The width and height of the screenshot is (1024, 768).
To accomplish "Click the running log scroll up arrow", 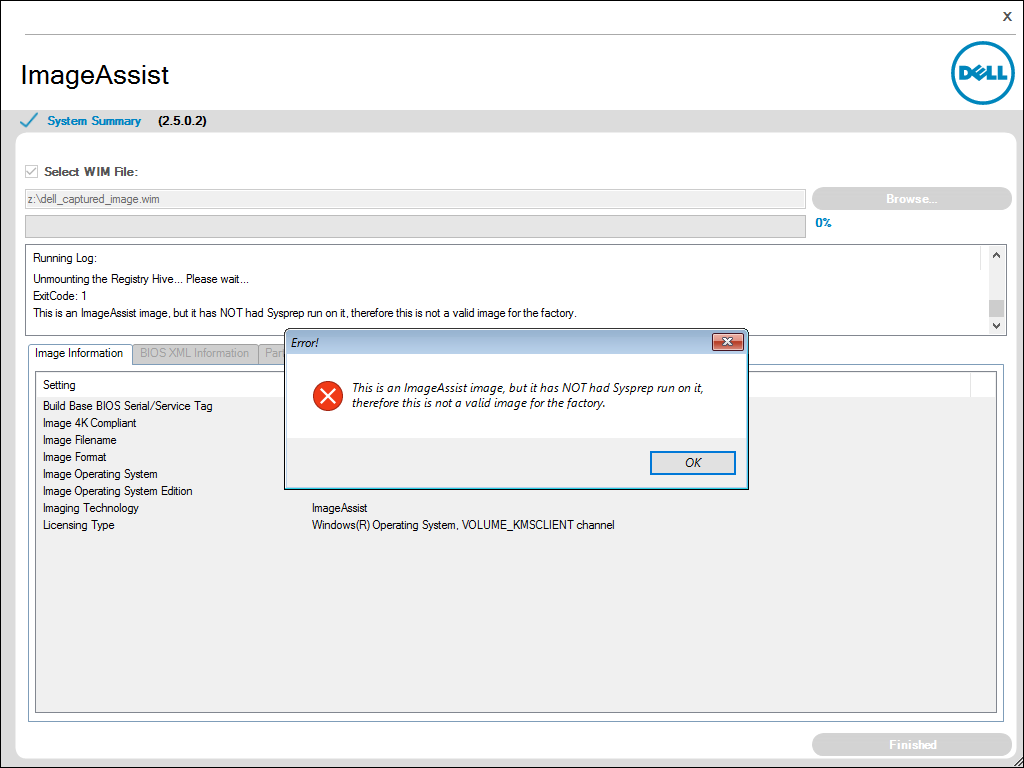I will click(x=996, y=255).
